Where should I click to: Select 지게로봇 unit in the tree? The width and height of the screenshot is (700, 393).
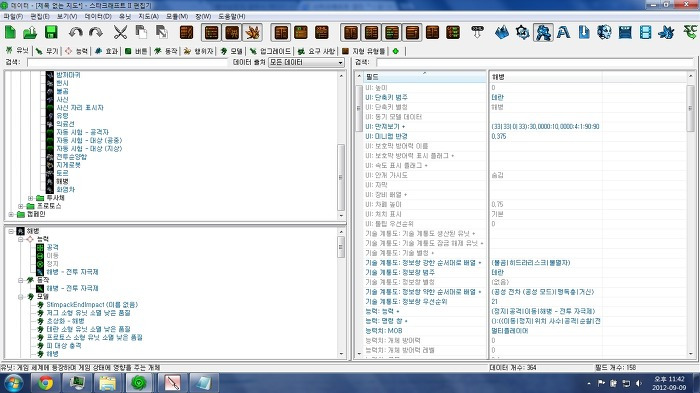pyautogui.click(x=68, y=165)
